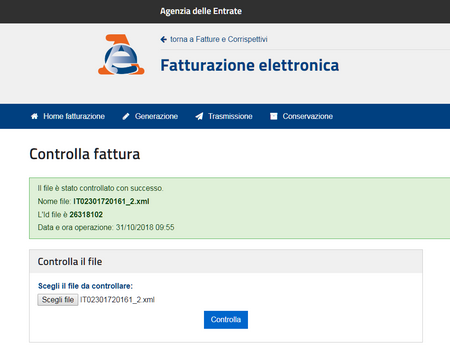Image resolution: width=450 pixels, height=364 pixels.
Task: Click the Scegli file button
Action: coord(58,300)
